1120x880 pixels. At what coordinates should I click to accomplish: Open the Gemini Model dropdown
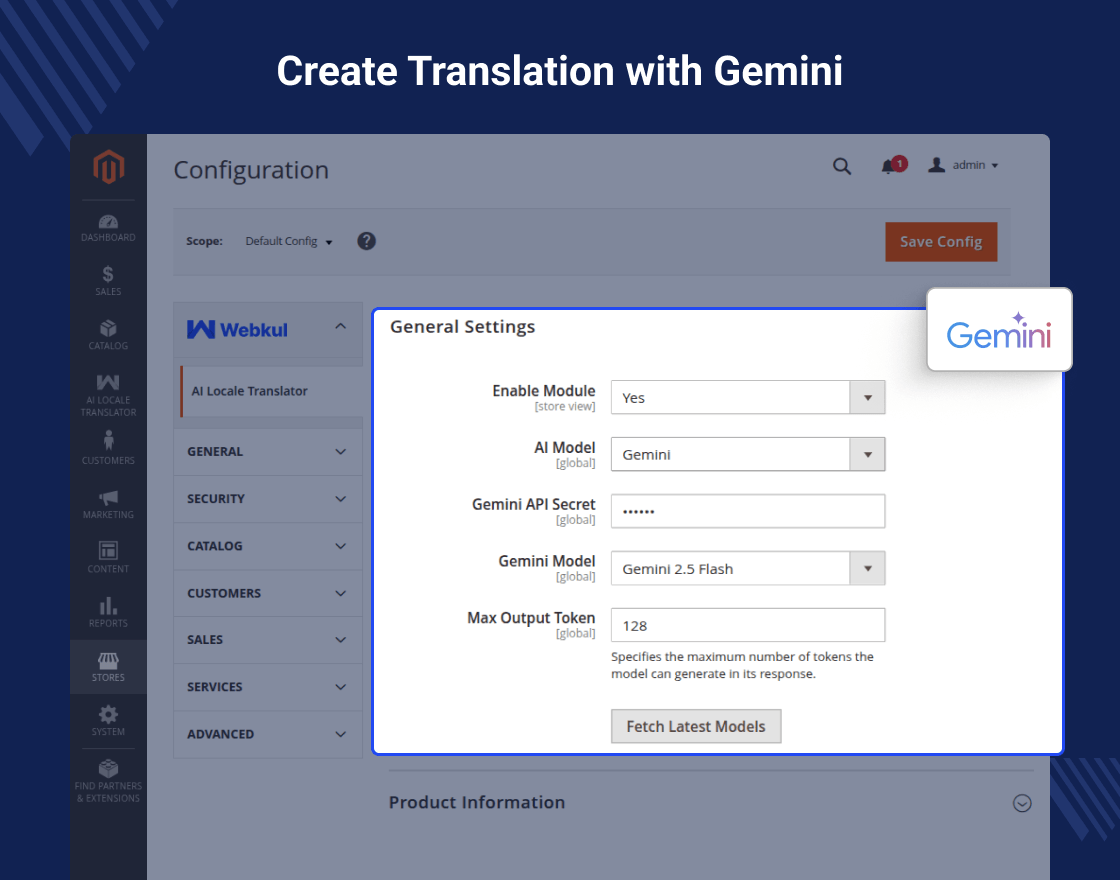747,568
